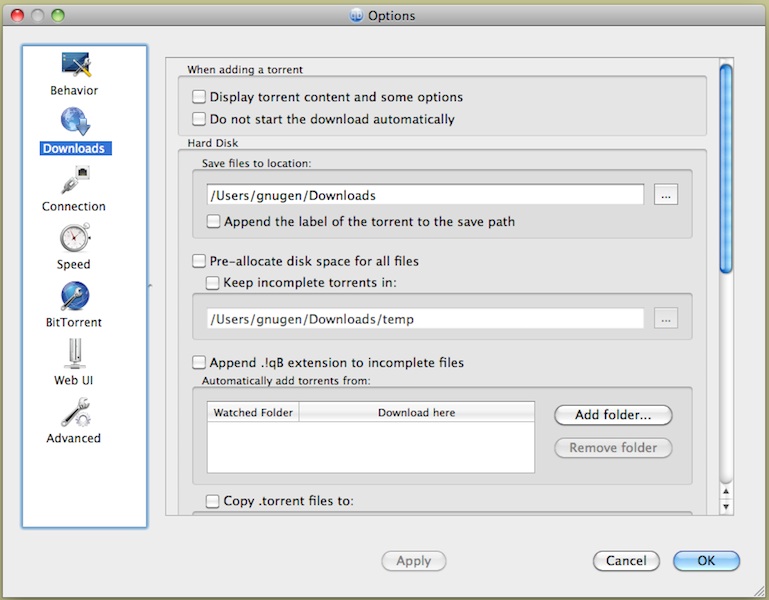The width and height of the screenshot is (769, 600).
Task: Enable Display torrent content and some options
Action: click(200, 97)
